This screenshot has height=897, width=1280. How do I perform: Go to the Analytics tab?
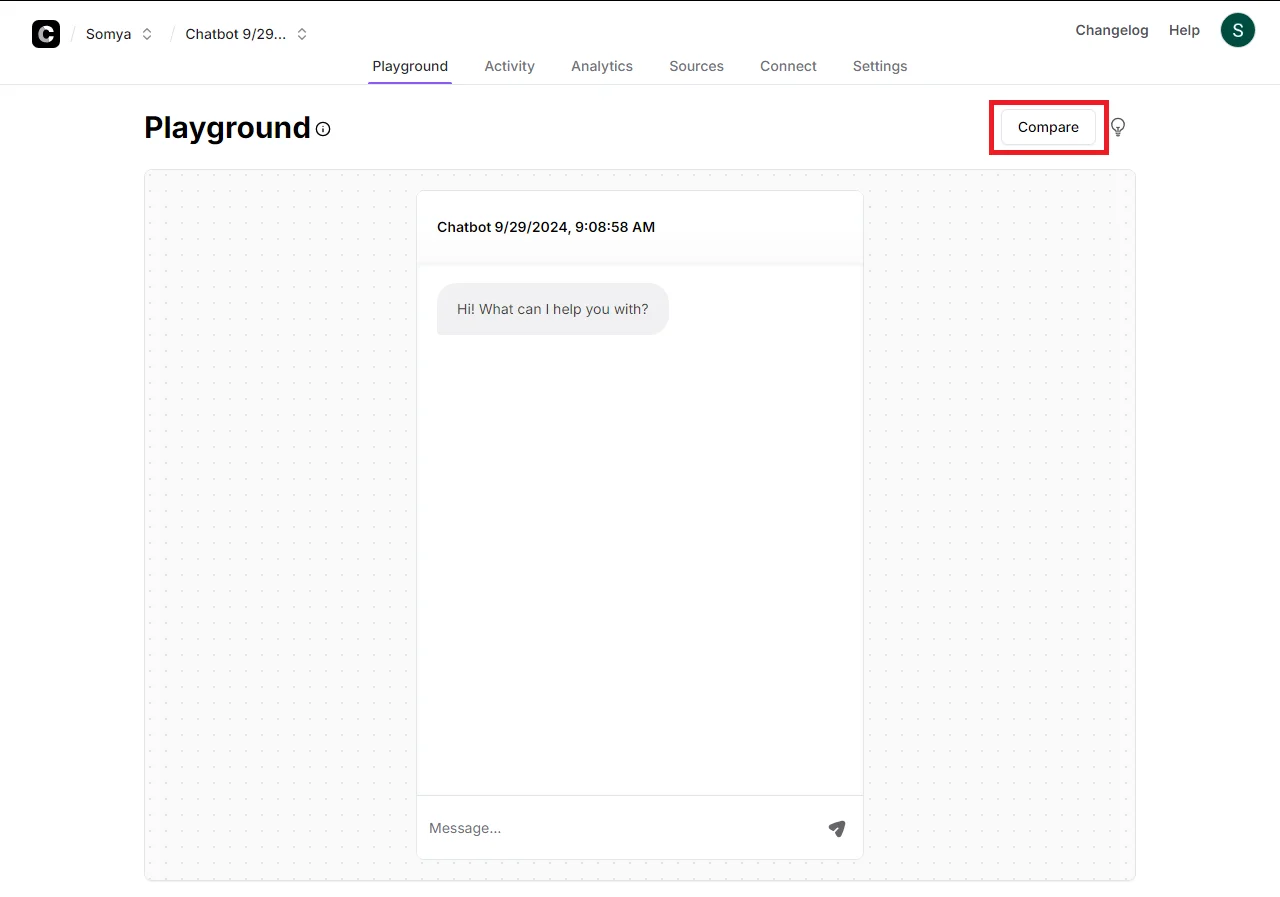602,66
